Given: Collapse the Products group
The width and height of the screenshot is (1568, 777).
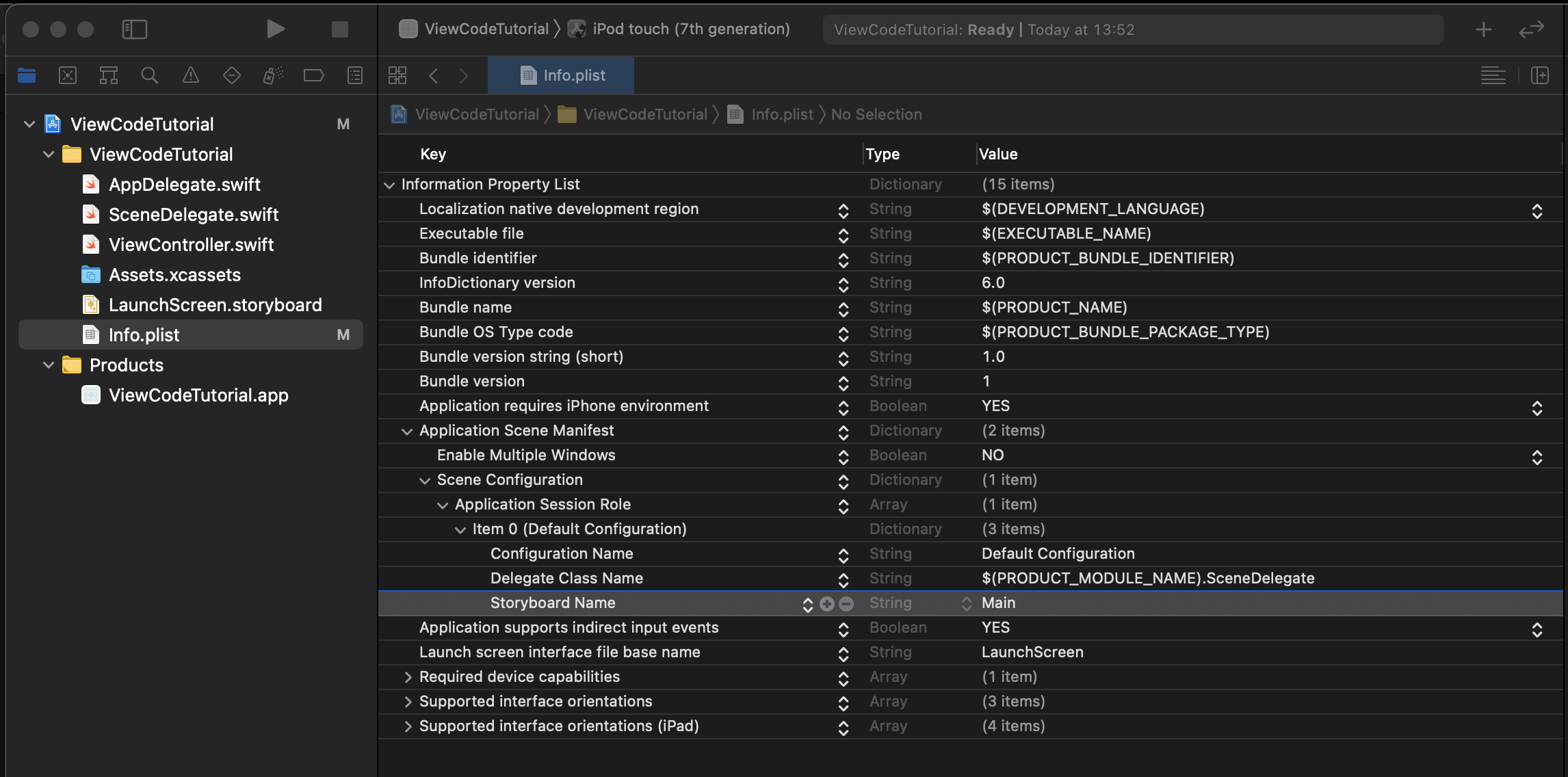Looking at the screenshot, I should (x=49, y=365).
